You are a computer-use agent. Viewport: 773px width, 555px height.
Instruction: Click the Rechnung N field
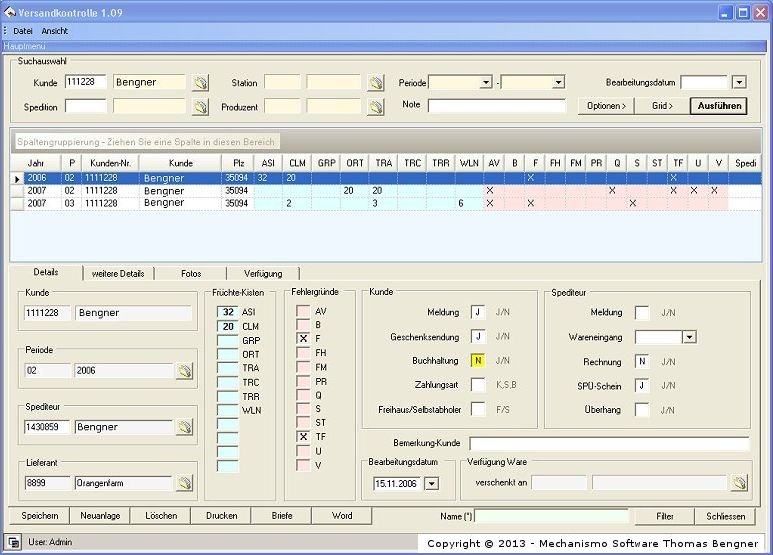tap(642, 361)
